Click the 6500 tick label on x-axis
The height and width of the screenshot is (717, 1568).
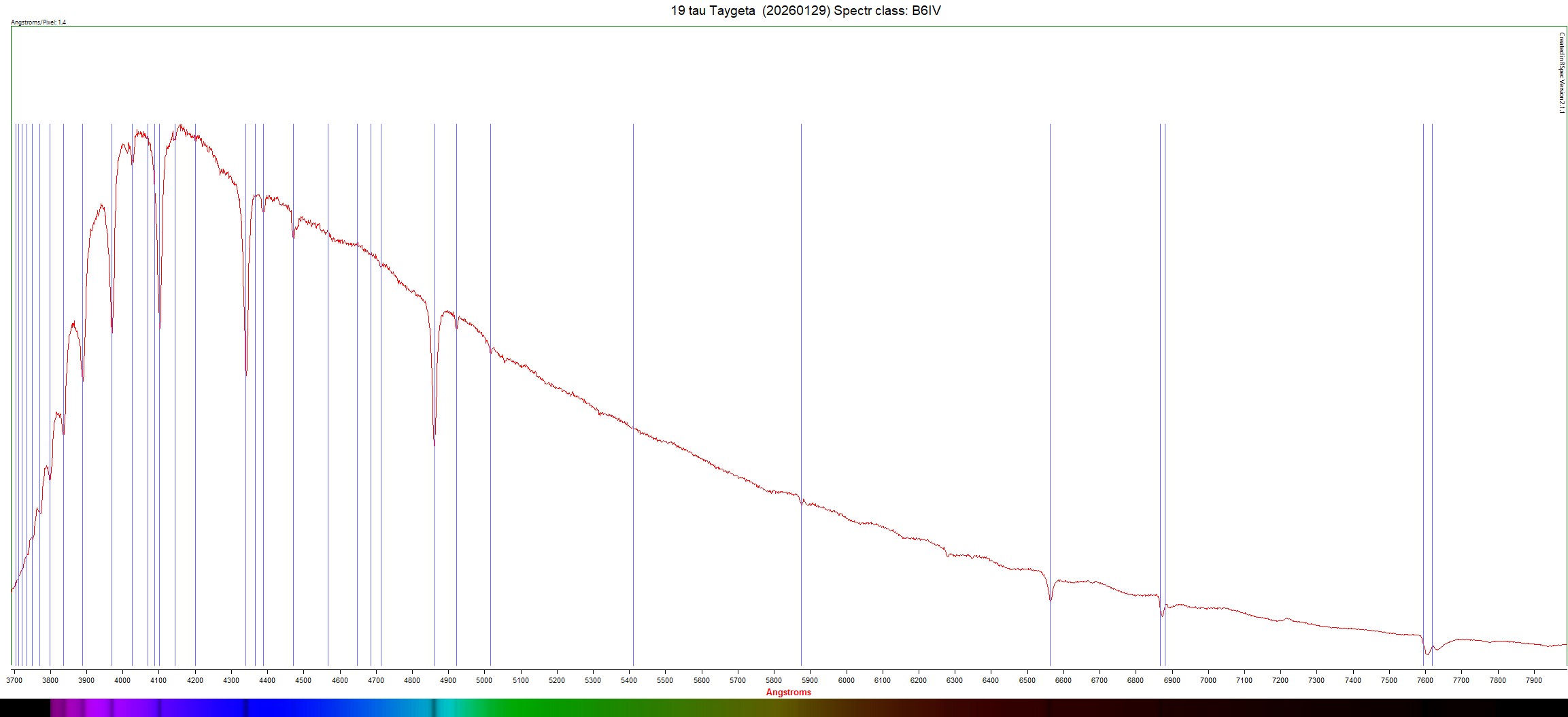tap(1027, 680)
